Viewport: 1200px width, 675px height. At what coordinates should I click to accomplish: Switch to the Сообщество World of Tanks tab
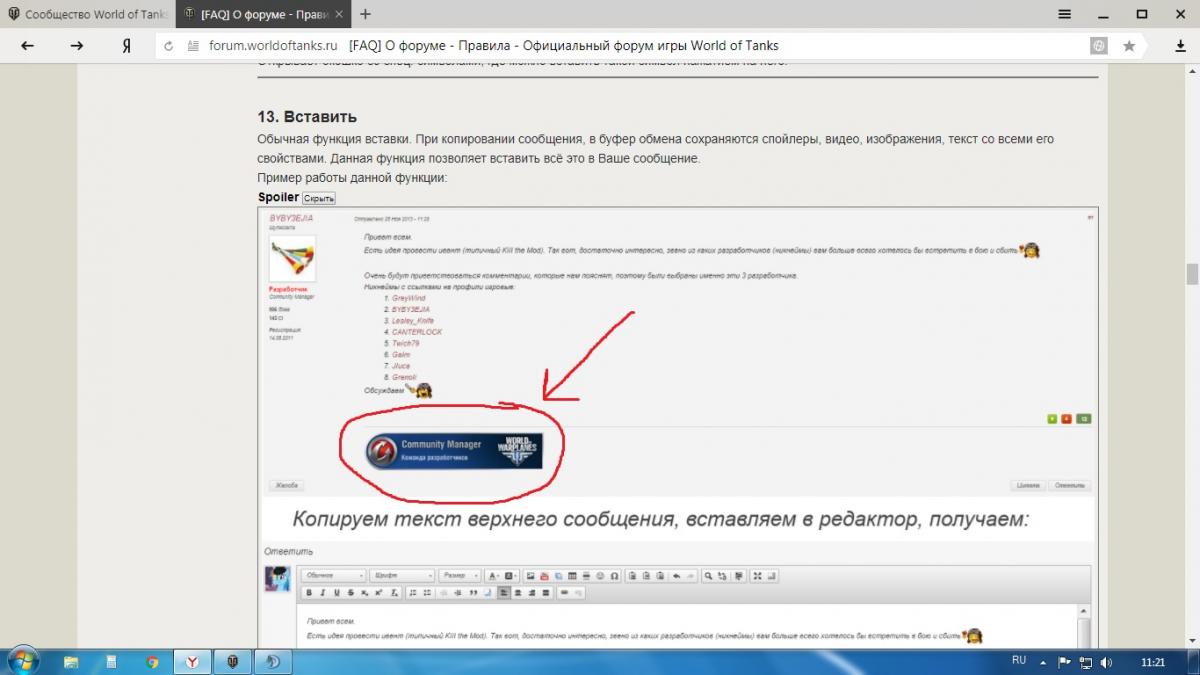click(87, 15)
